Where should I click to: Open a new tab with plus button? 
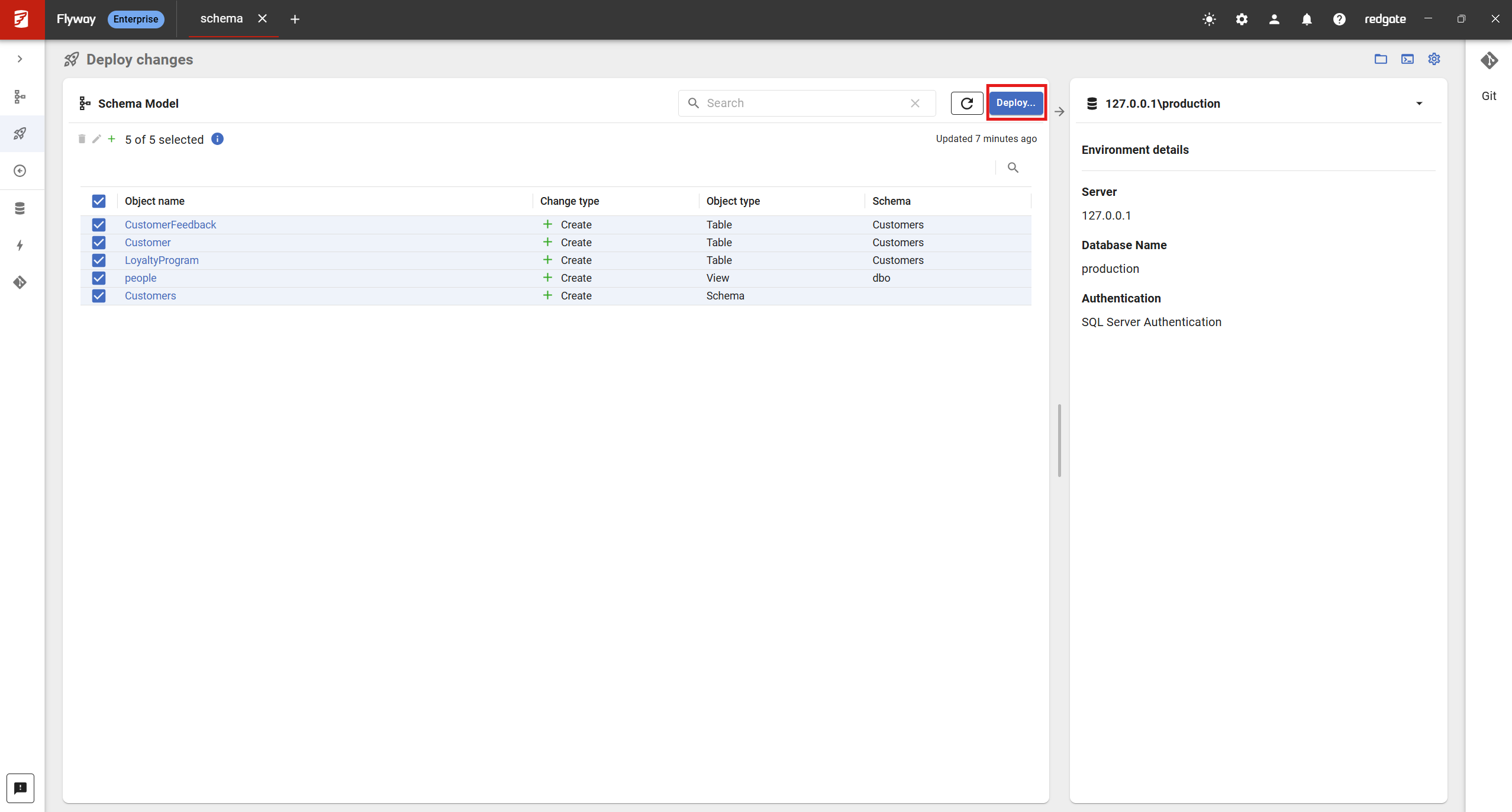[295, 20]
